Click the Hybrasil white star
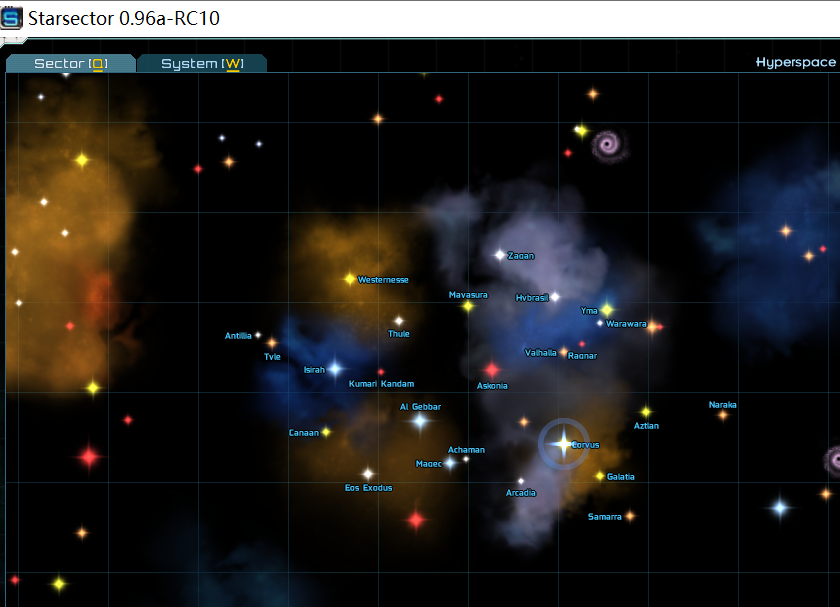Viewport: 840px width, 607px height. point(556,297)
